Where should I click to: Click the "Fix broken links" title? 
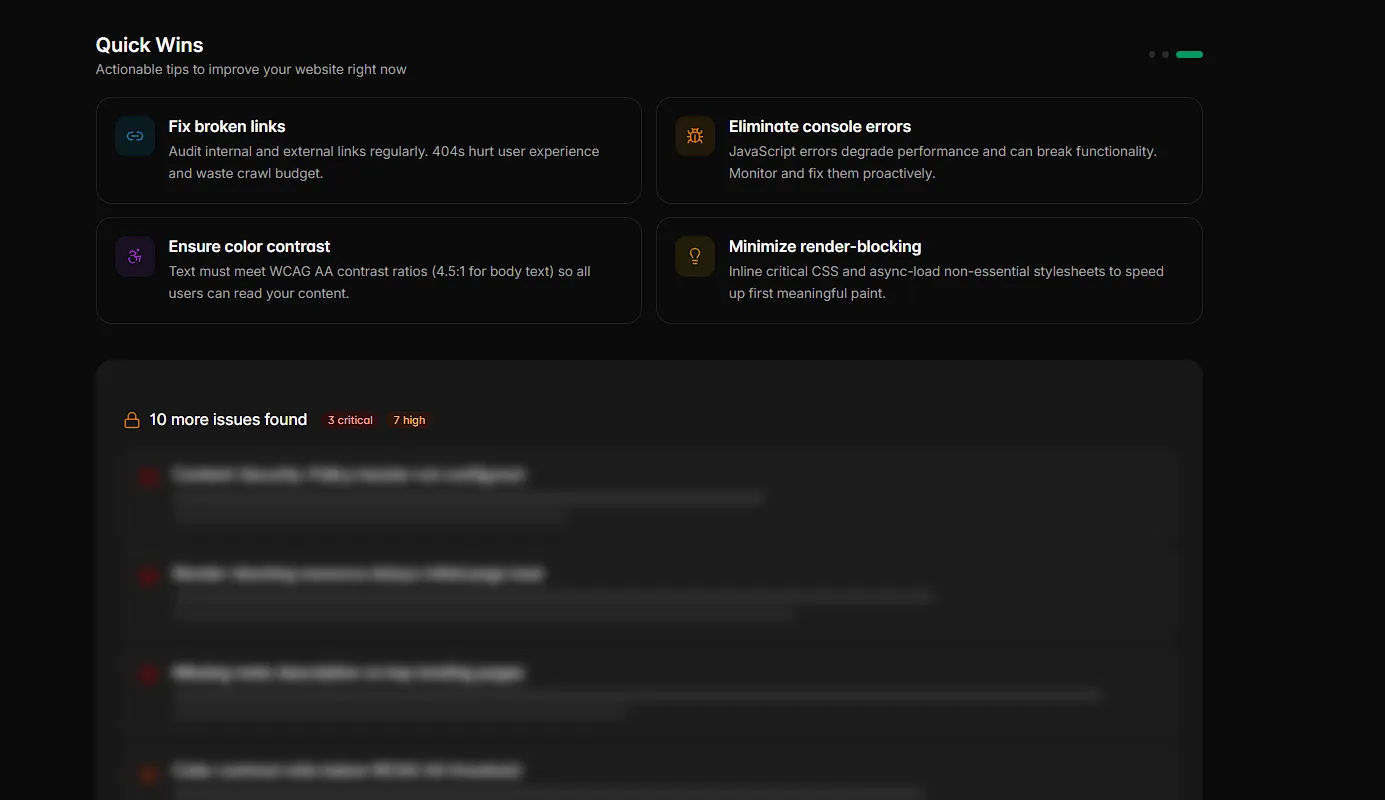[227, 126]
